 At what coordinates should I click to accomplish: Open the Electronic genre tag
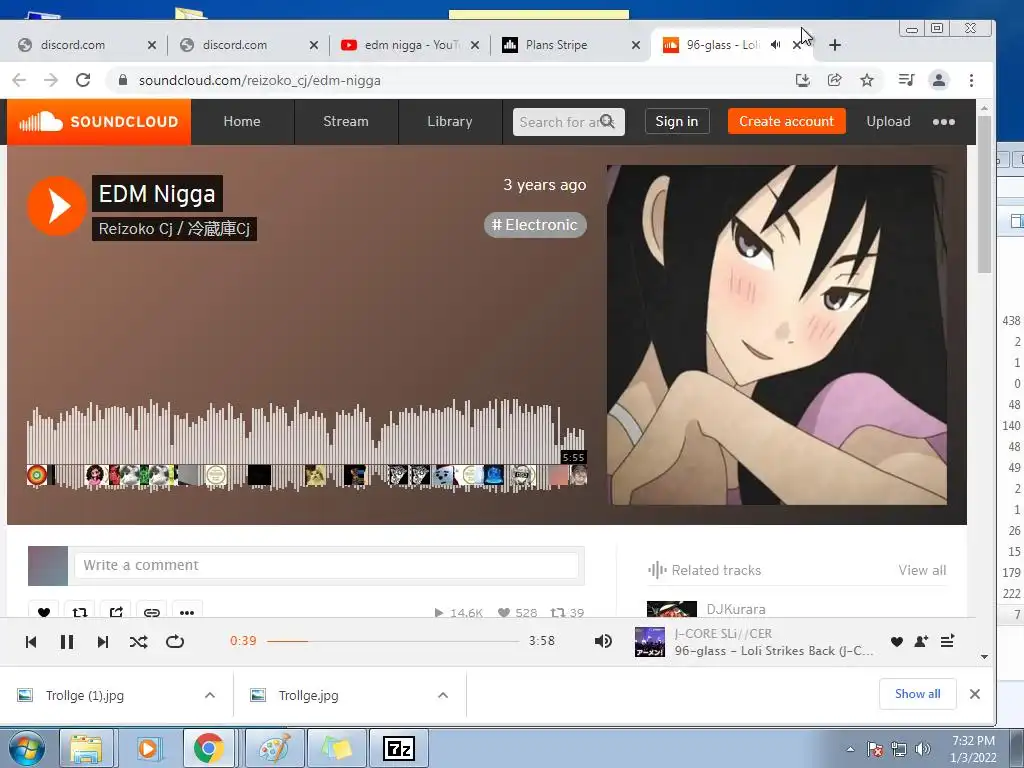tap(535, 225)
